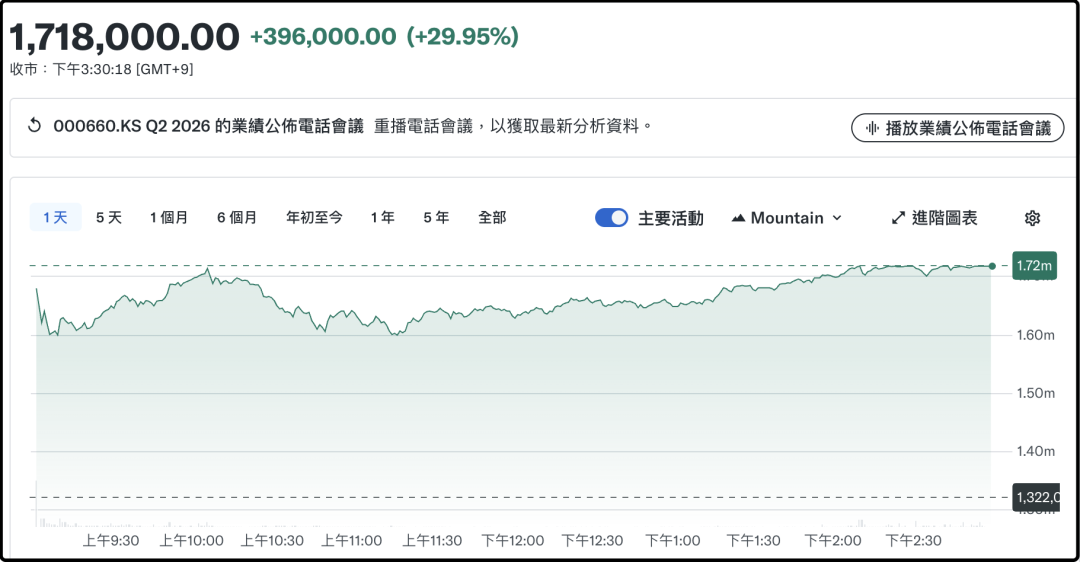1080x562 pixels.
Task: Click the 下午2:00 x-axis label
Action: point(833,541)
